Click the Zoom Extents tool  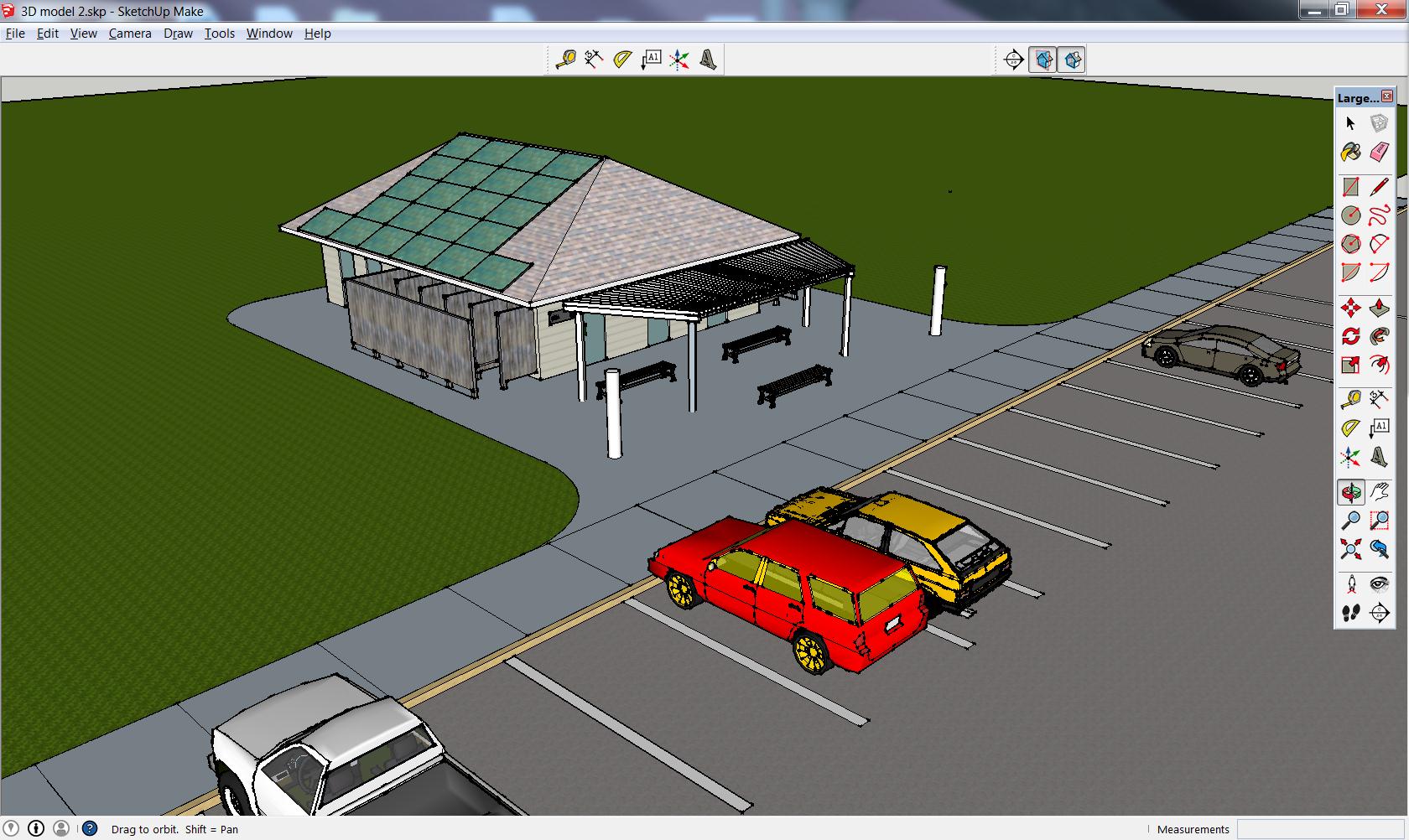pyautogui.click(x=1350, y=549)
